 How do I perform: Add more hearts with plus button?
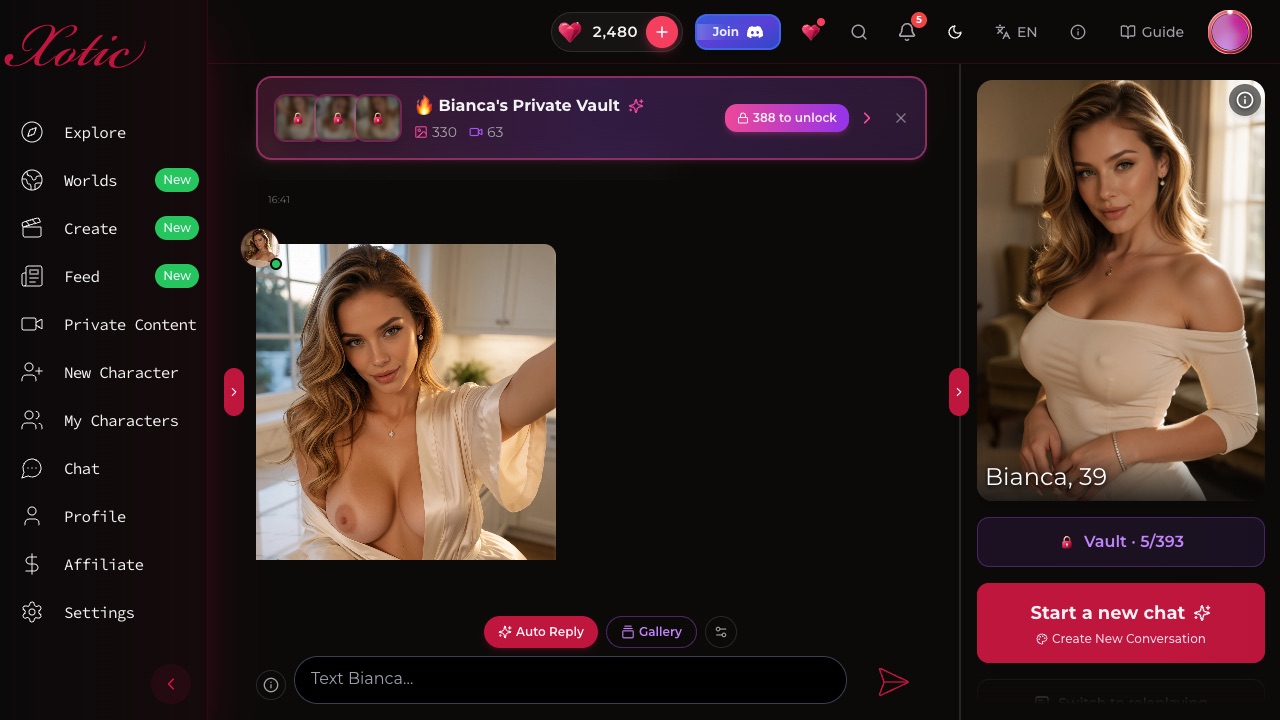[x=662, y=32]
